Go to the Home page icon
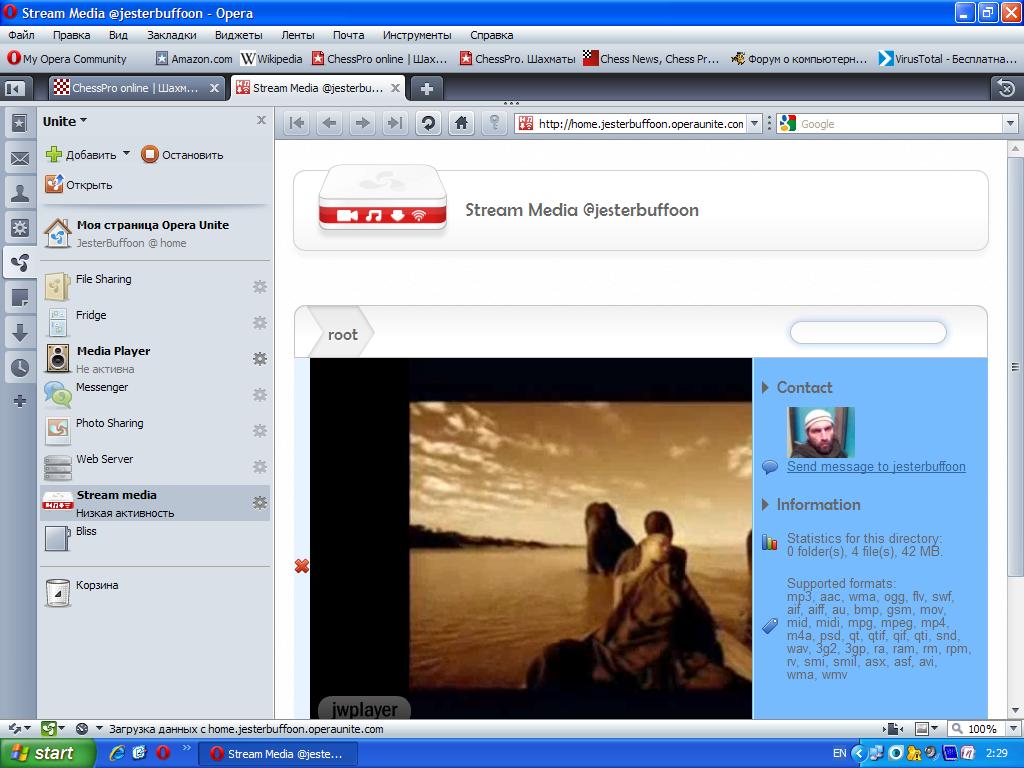Screen dimensions: 1024x768 (461, 123)
